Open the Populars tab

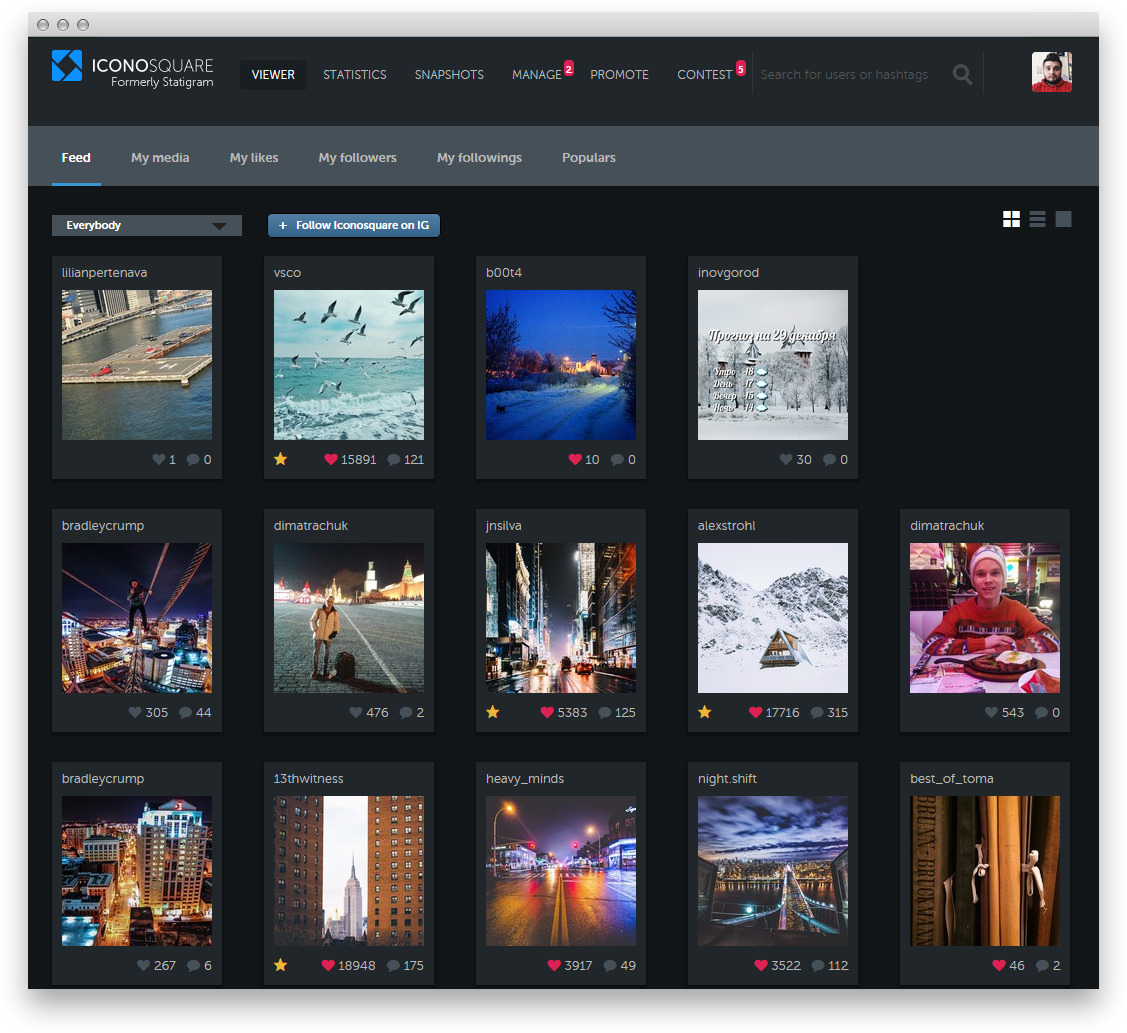589,157
